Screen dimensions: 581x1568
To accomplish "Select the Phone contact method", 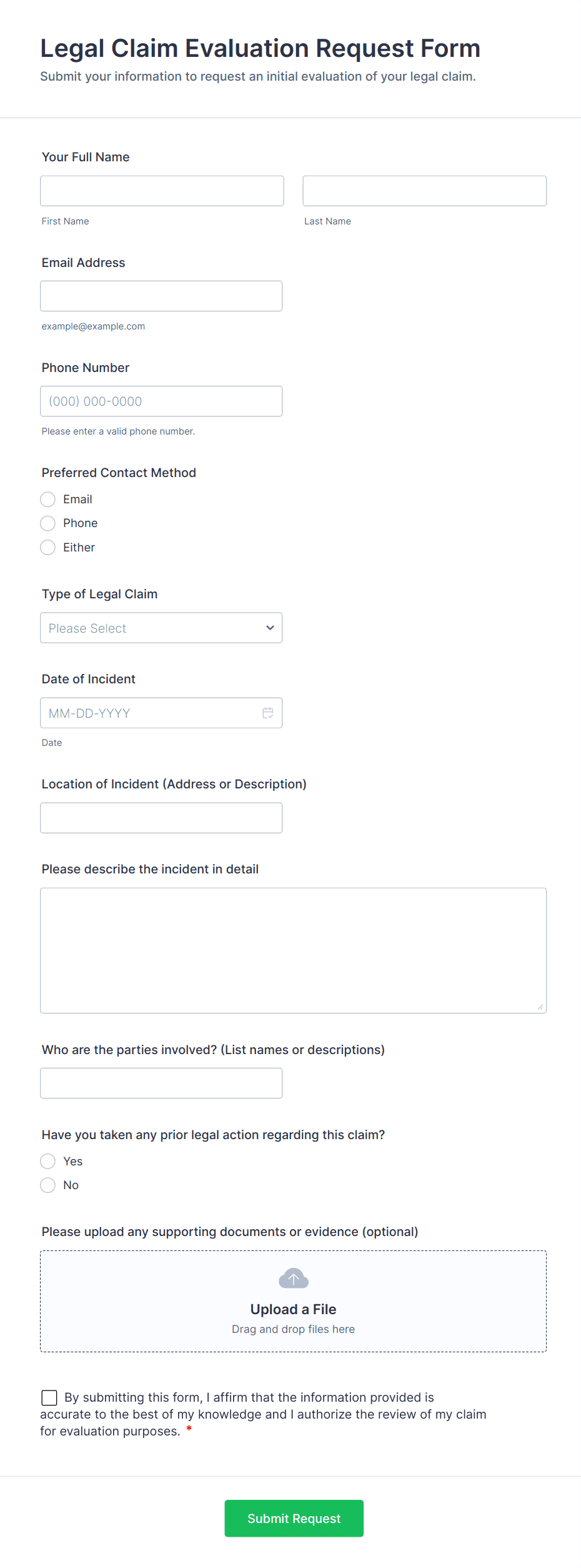I will pos(47,523).
